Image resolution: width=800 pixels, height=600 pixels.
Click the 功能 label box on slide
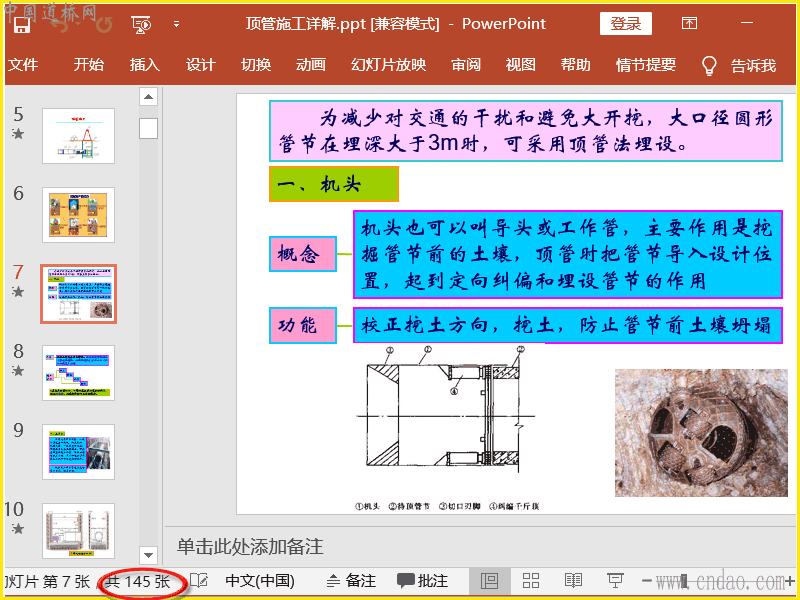pos(303,325)
